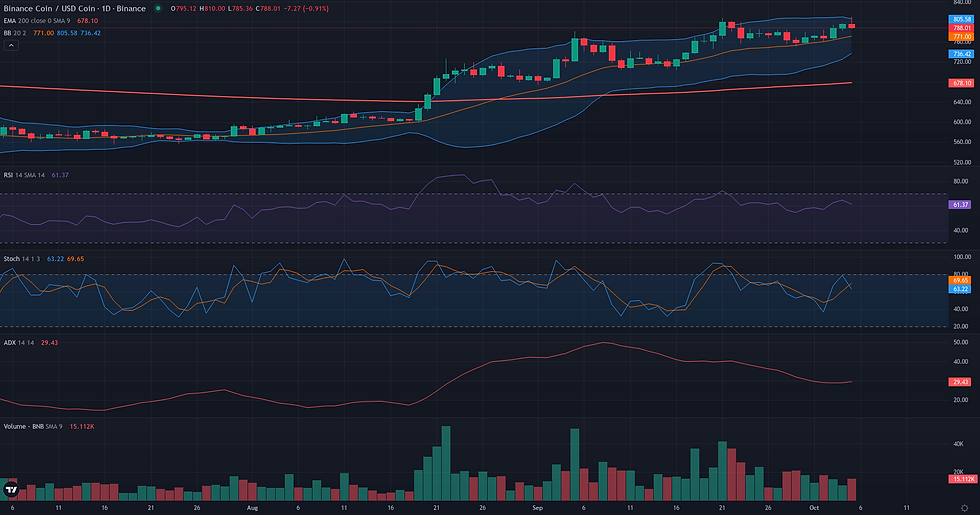Click the green market status dot
This screenshot has height=515, width=980.
158,9
